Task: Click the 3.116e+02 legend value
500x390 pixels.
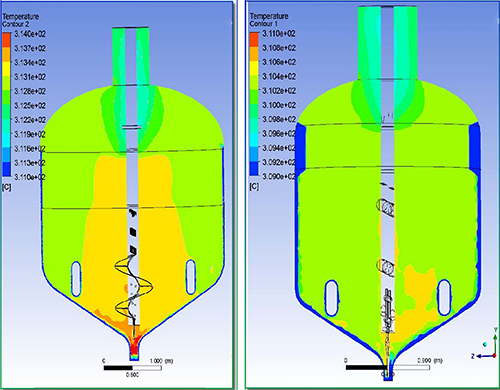Action: 30,148
